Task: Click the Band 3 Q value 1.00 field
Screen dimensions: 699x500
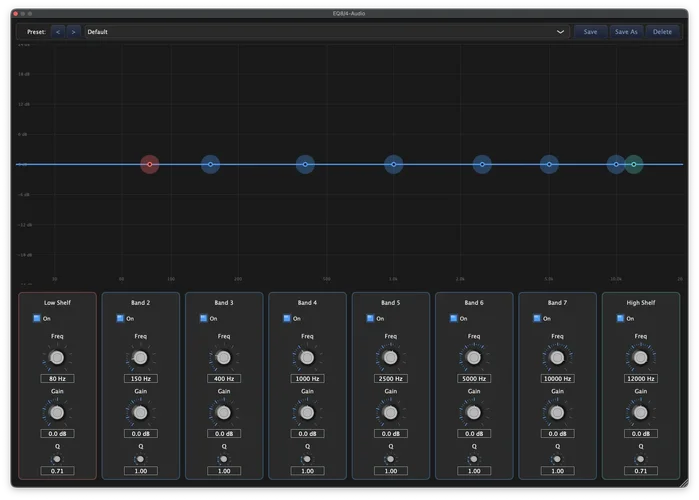Action: coord(224,471)
